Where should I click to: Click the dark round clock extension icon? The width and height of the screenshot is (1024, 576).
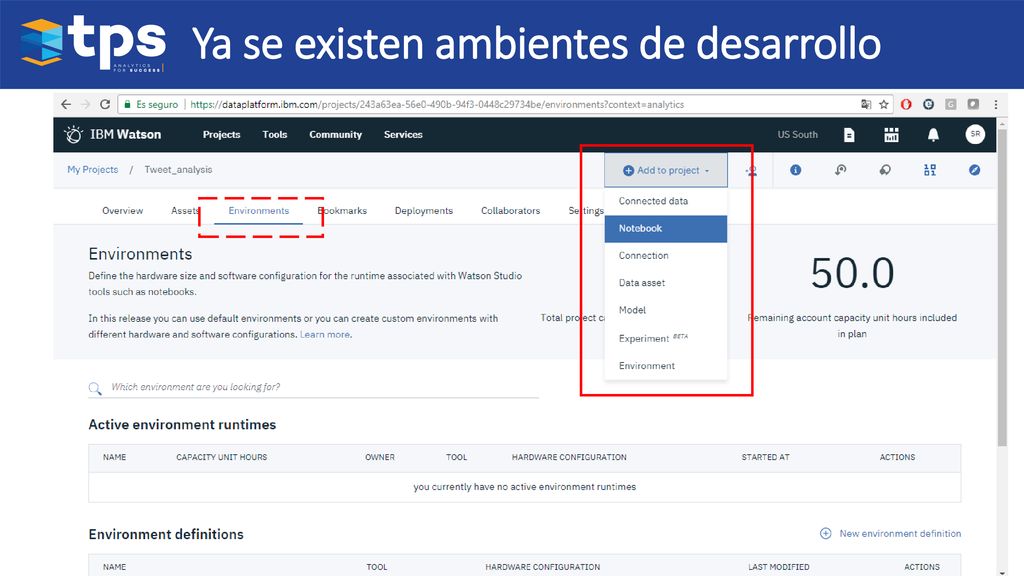(x=928, y=104)
